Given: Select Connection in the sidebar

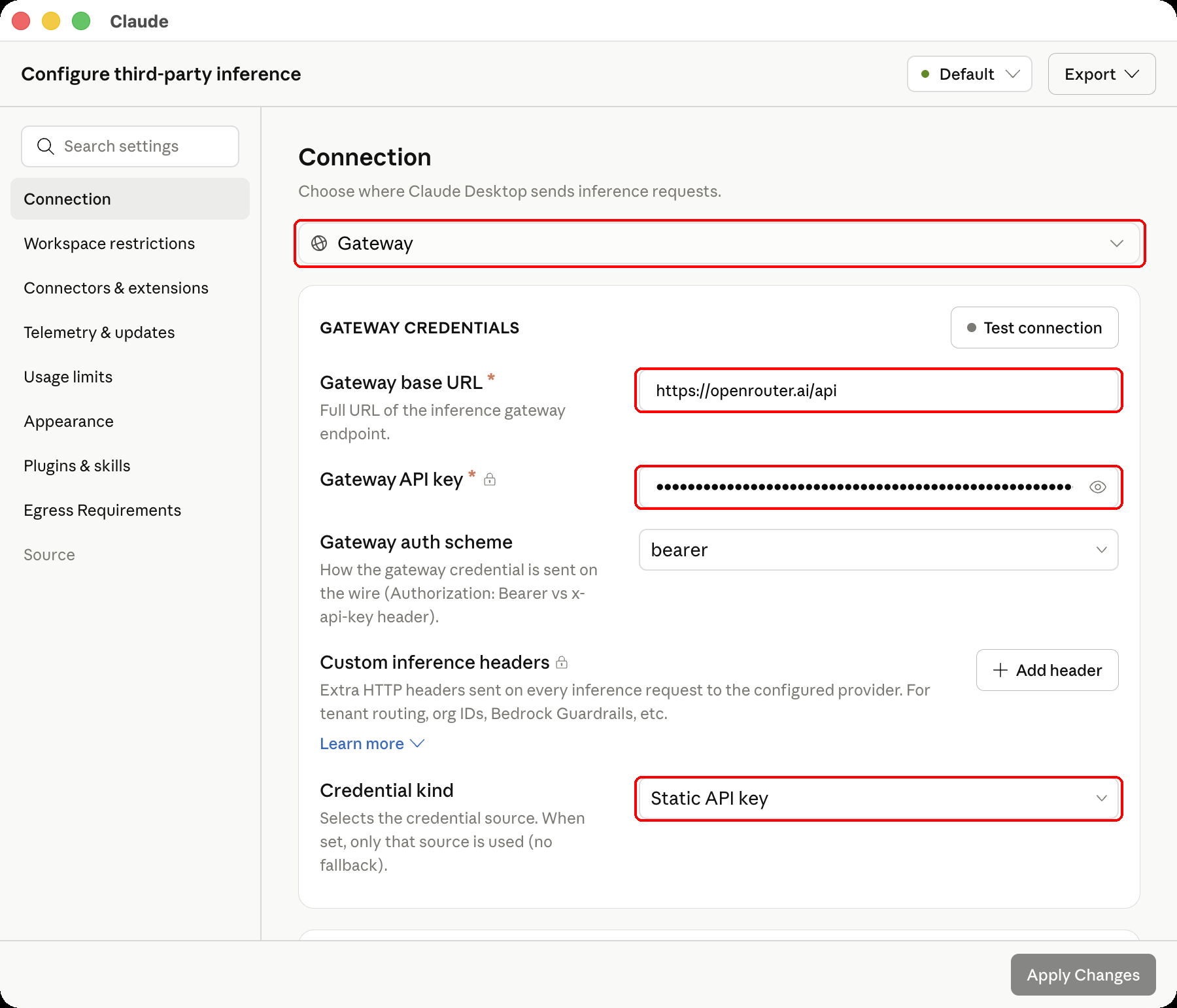Looking at the screenshot, I should coord(130,199).
